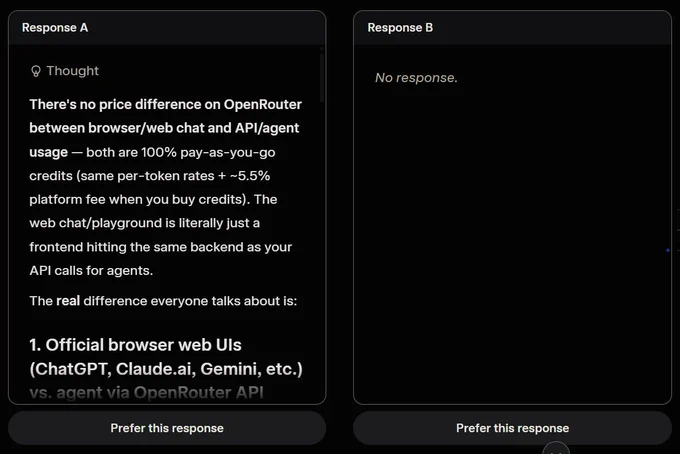The height and width of the screenshot is (454, 680).
Task: Prefer Response B using its button
Action: tap(512, 428)
